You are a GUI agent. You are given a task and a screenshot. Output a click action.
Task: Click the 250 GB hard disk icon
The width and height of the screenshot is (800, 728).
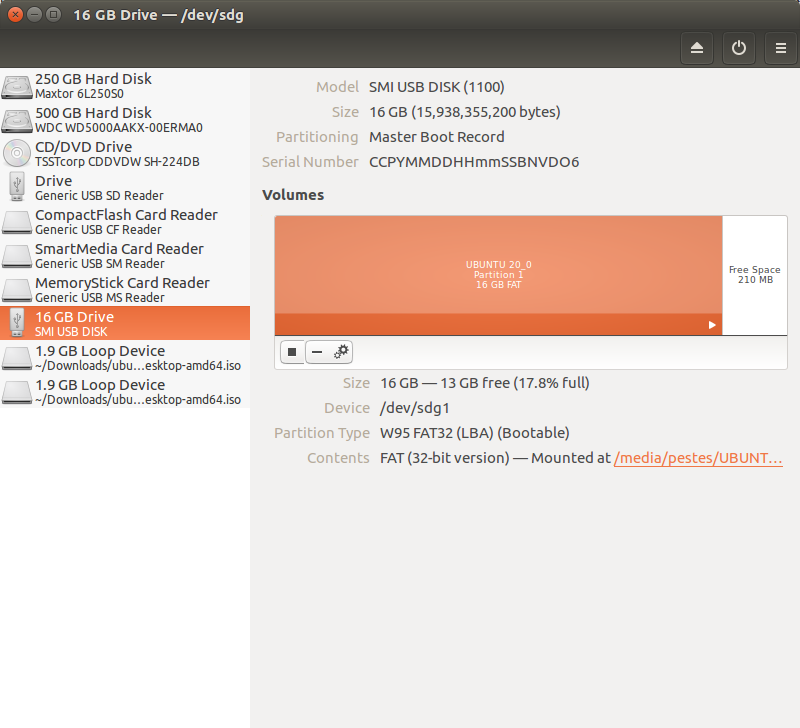click(17, 86)
